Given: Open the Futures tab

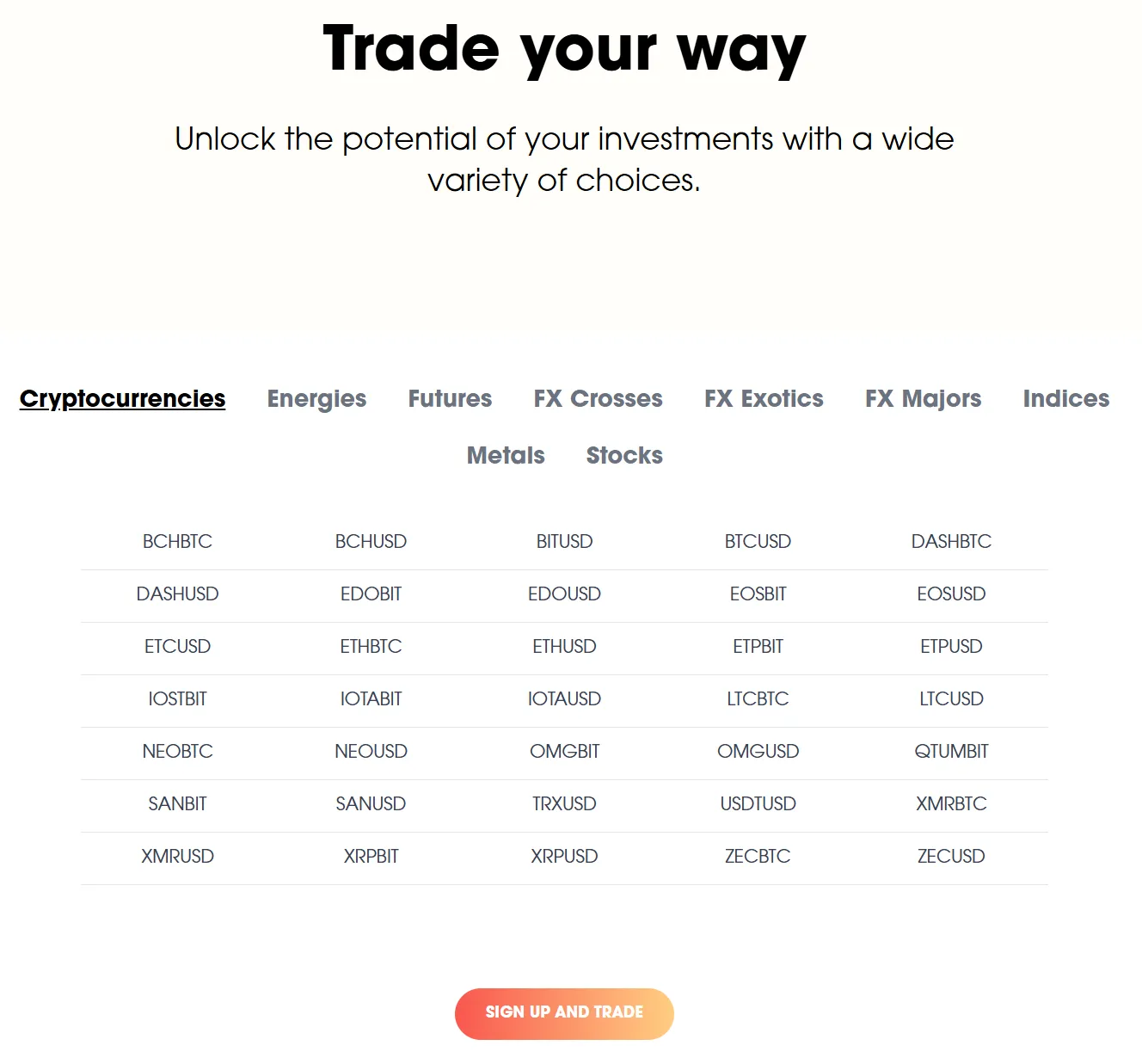Looking at the screenshot, I should coord(450,399).
